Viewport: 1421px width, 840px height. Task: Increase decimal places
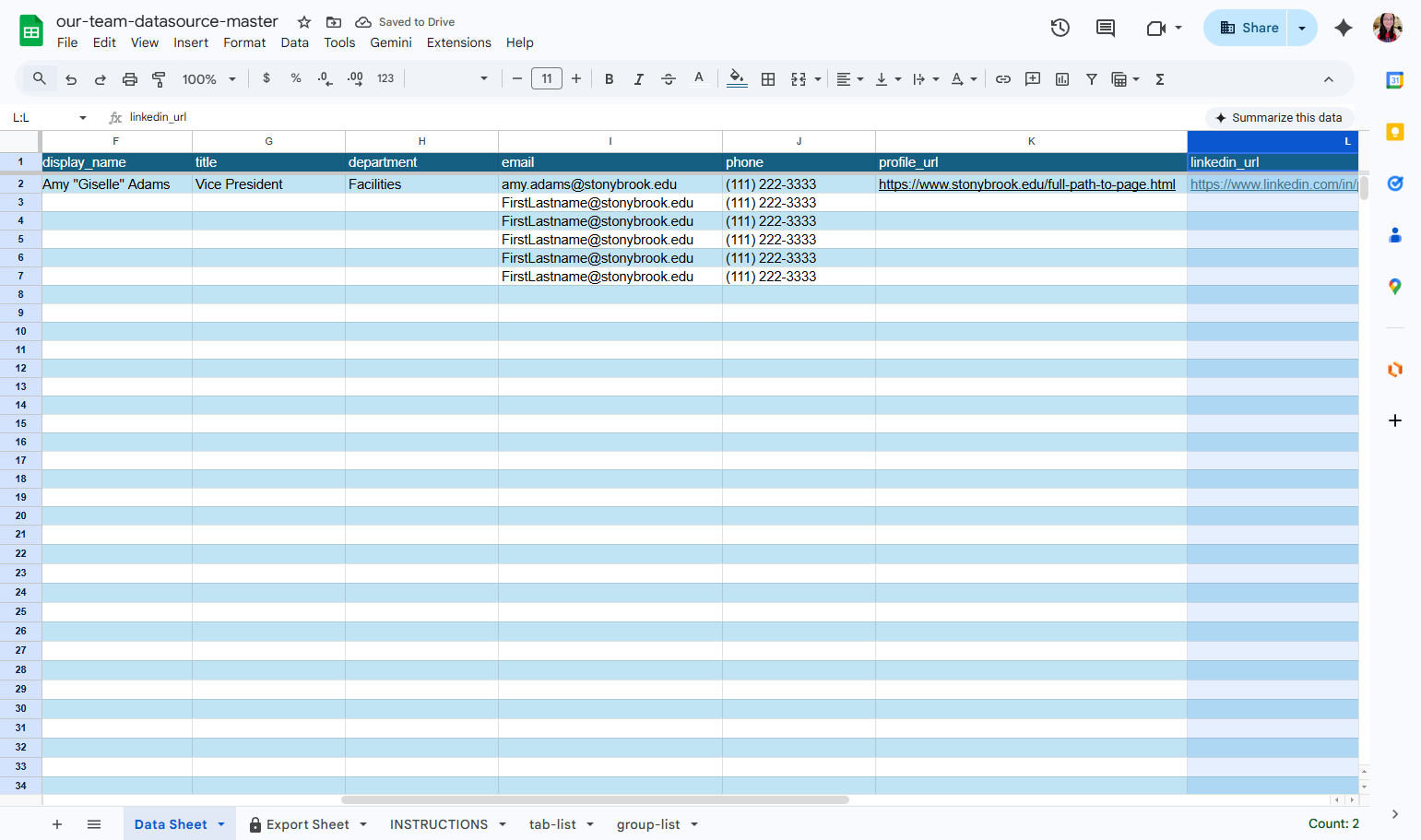[x=355, y=79]
